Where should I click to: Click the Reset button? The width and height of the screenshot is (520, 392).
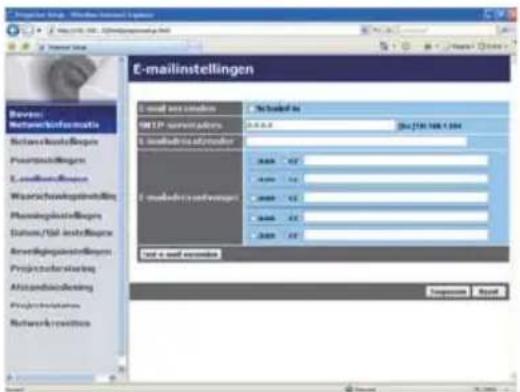coord(489,292)
